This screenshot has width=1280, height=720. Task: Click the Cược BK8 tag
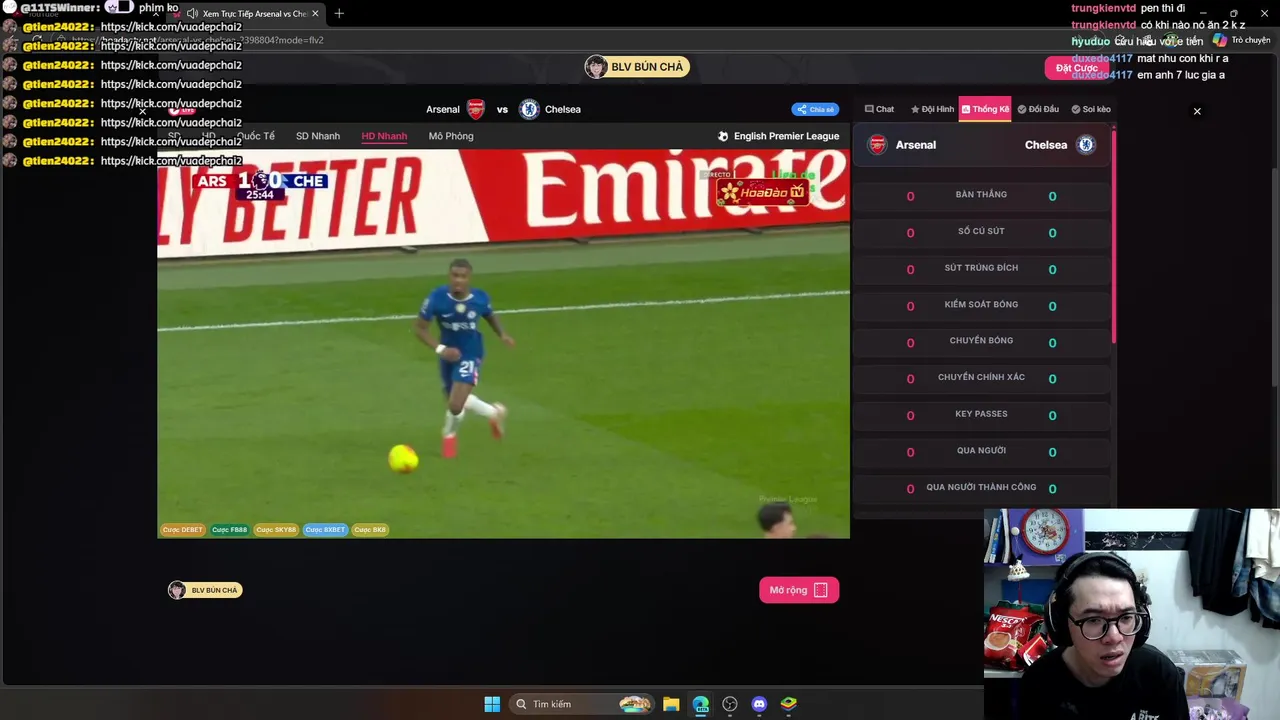coord(370,530)
